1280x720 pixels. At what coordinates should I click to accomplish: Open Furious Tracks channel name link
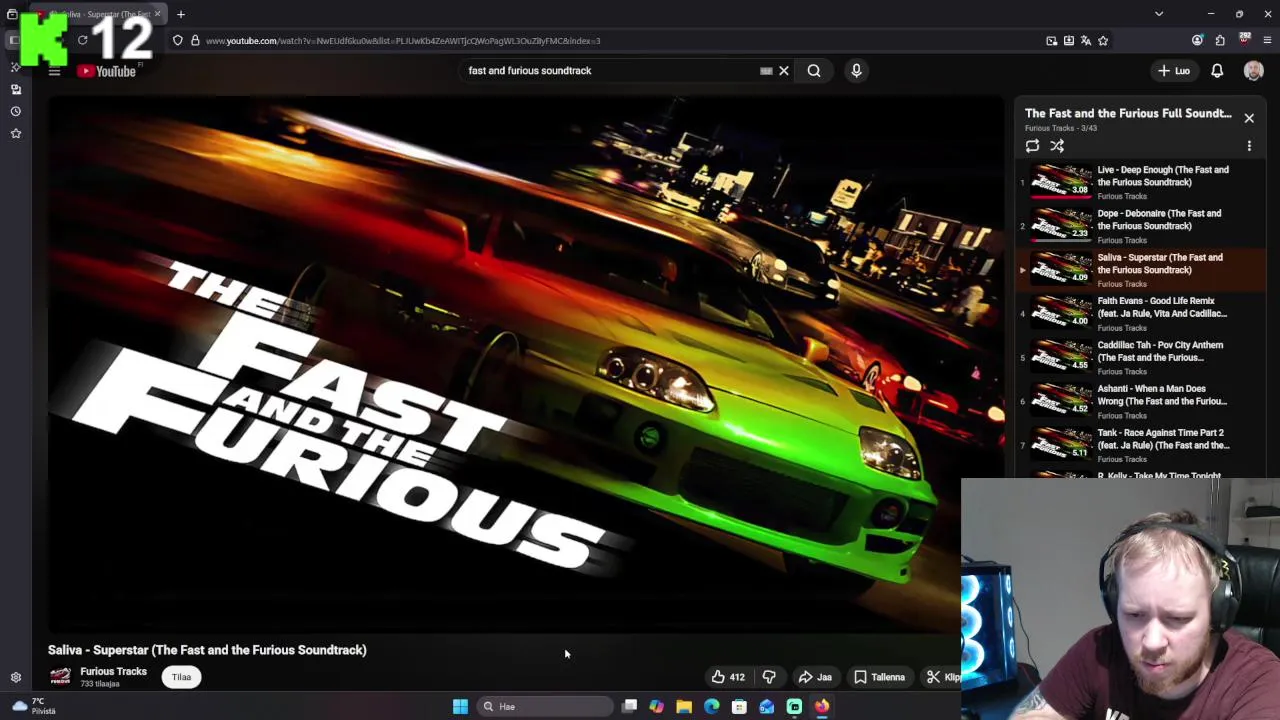click(x=113, y=671)
